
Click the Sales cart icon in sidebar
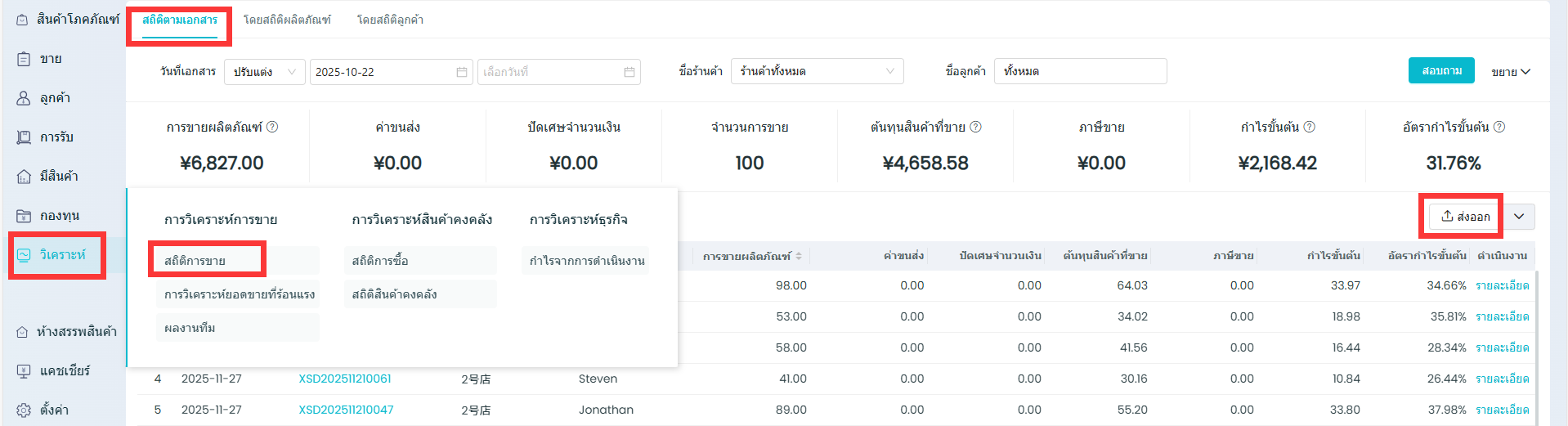tap(24, 59)
